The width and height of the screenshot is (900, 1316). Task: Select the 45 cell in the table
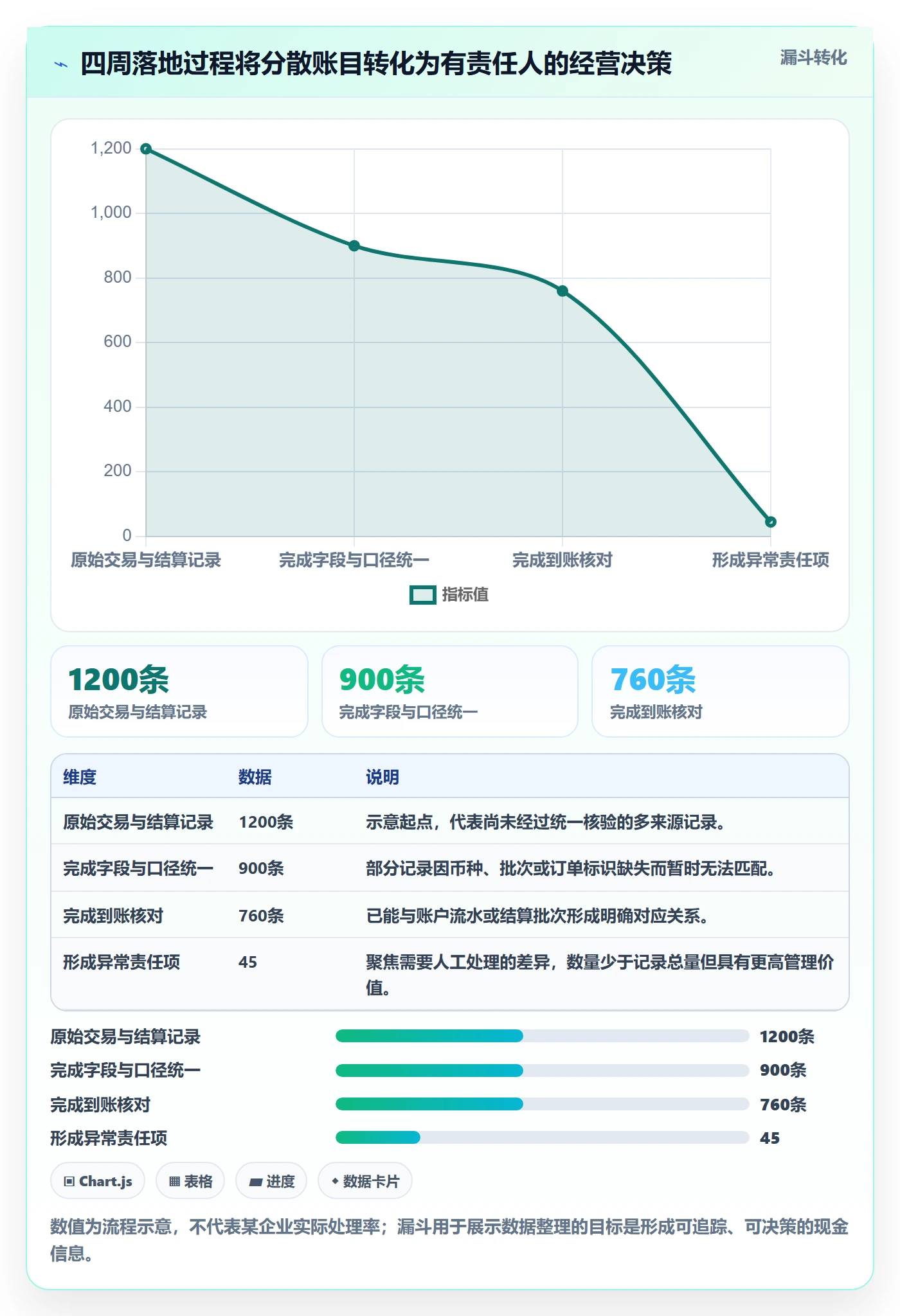[248, 963]
